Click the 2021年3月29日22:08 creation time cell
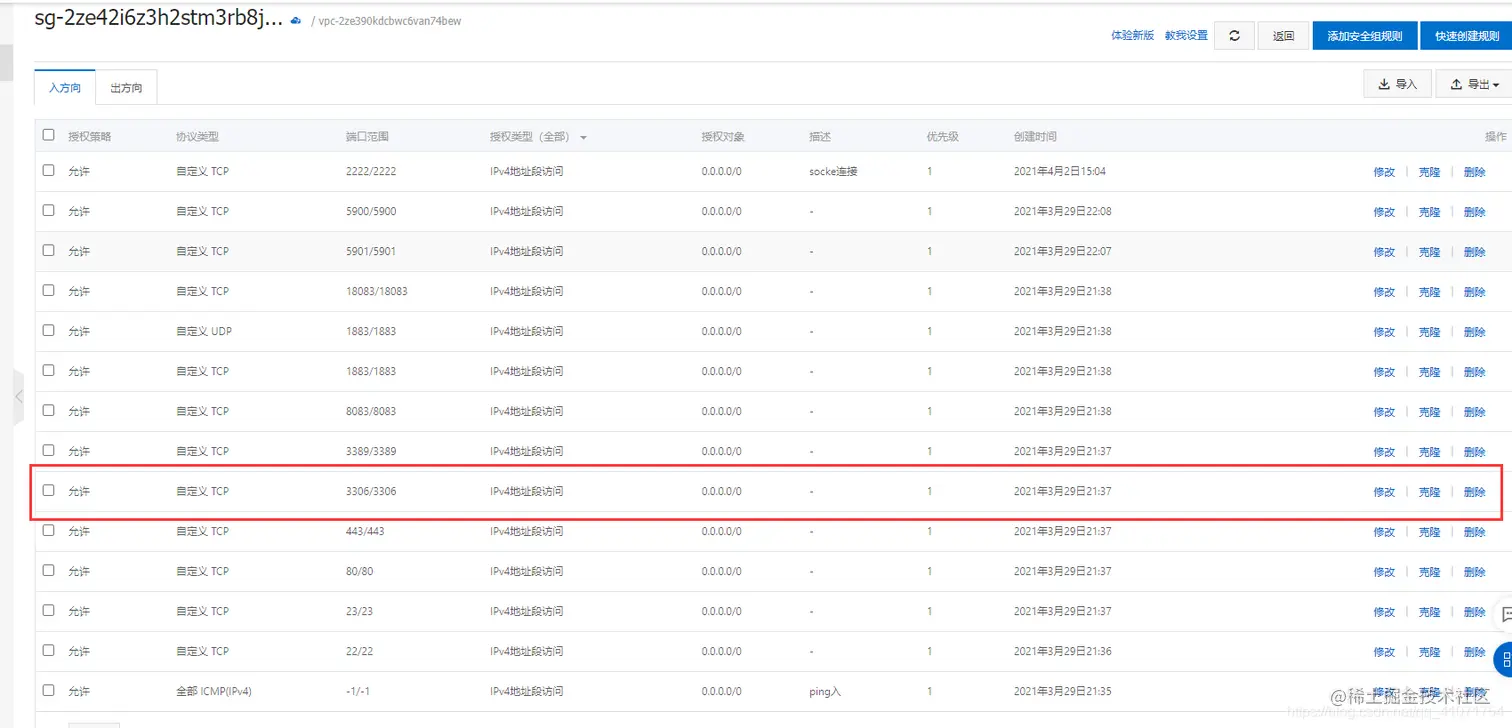This screenshot has height=728, width=1512. pyautogui.click(x=1063, y=211)
